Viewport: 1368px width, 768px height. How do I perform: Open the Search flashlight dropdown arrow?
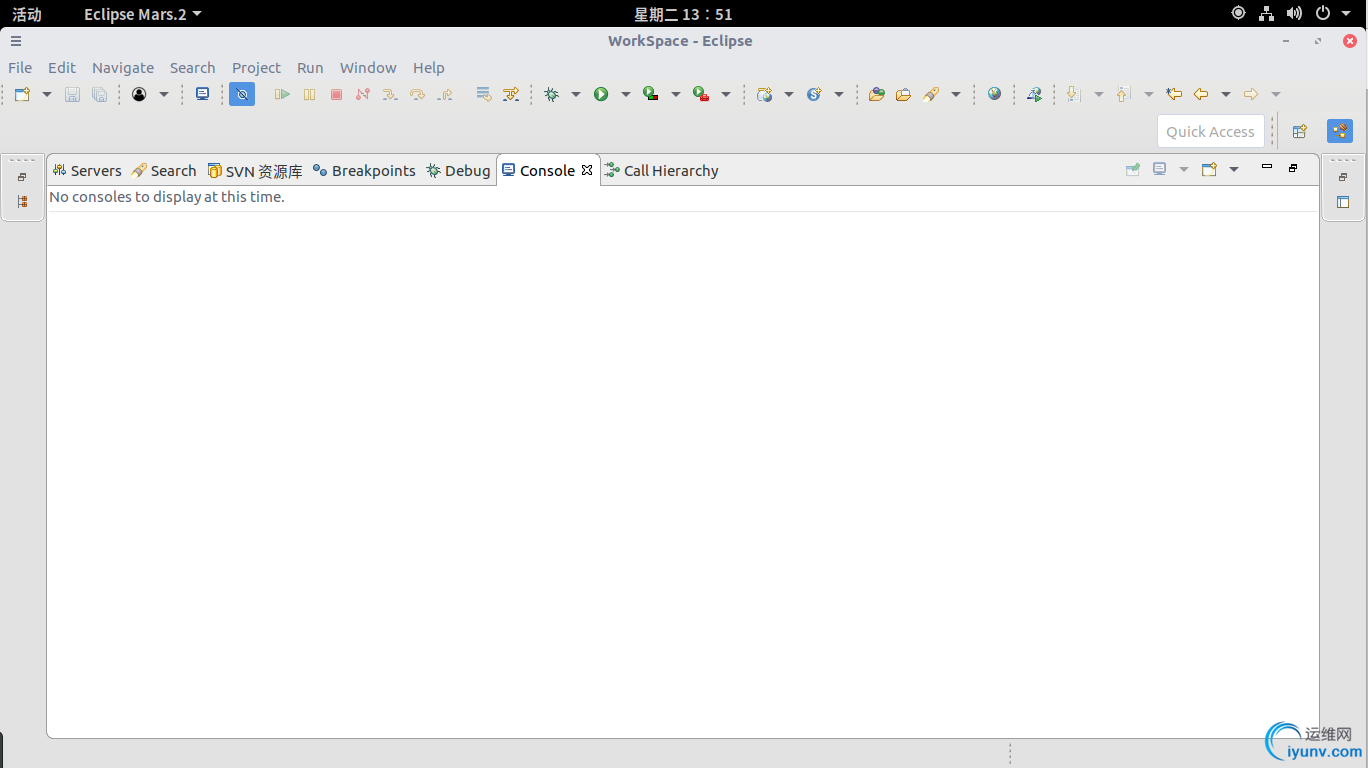[x=955, y=94]
